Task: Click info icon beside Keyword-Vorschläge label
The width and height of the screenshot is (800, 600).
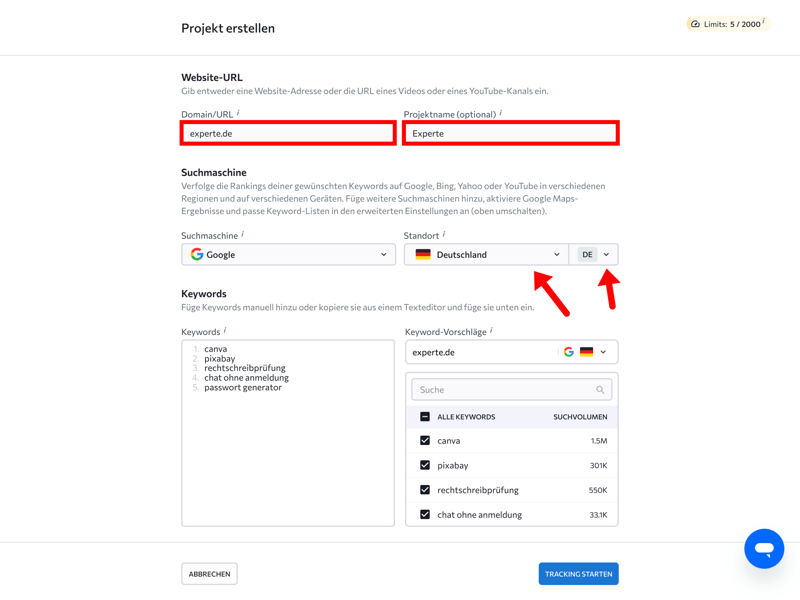Action: (x=491, y=330)
